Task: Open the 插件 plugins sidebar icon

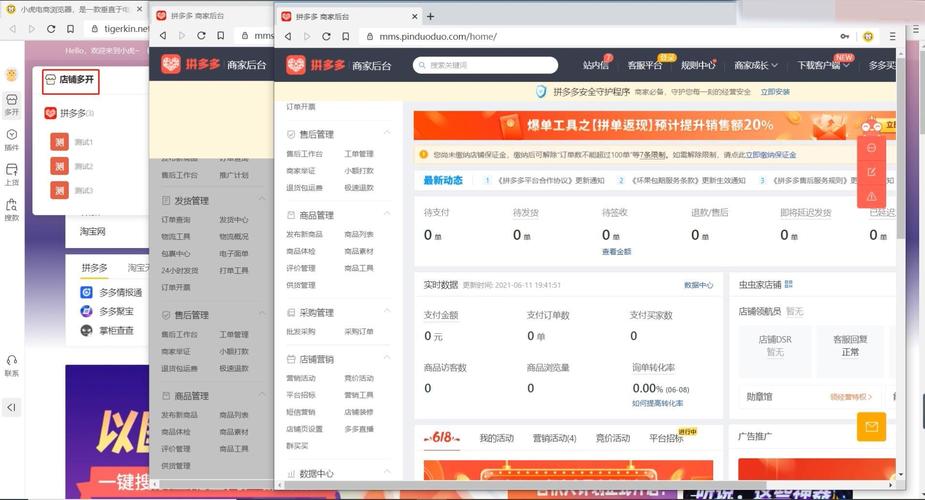Action: (11, 140)
